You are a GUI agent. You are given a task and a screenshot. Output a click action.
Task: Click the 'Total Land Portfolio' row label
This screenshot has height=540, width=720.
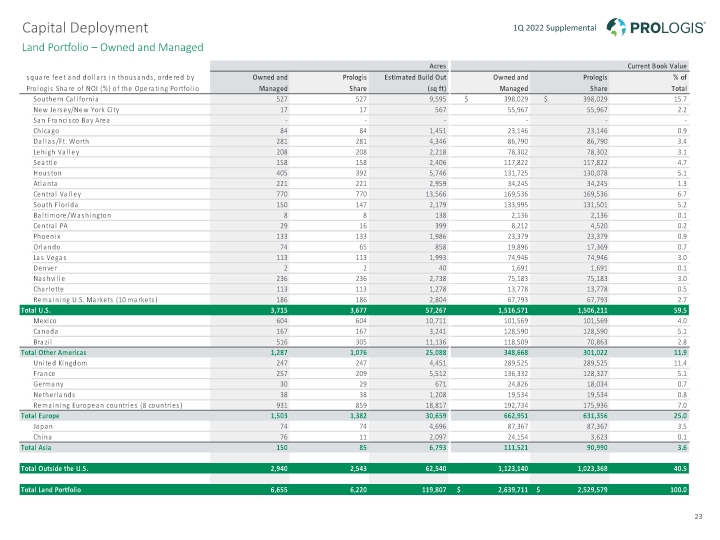click(x=51, y=490)
